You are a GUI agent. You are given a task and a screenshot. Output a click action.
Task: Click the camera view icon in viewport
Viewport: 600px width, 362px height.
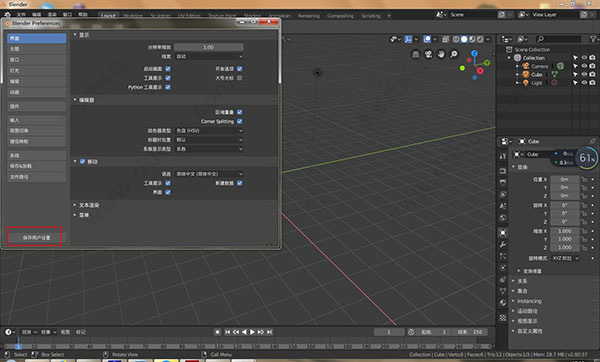click(428, 54)
